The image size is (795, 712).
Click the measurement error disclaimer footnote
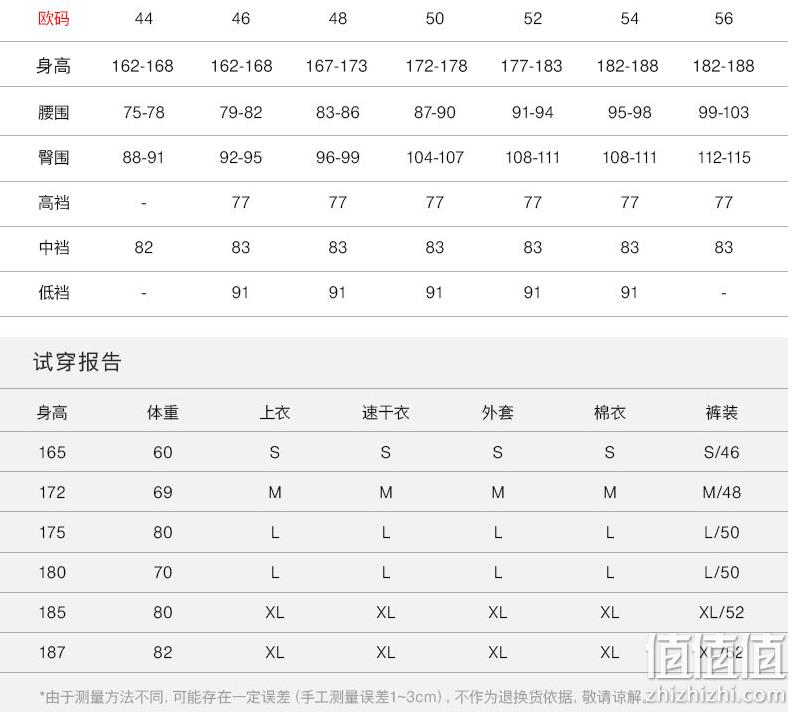(341, 697)
